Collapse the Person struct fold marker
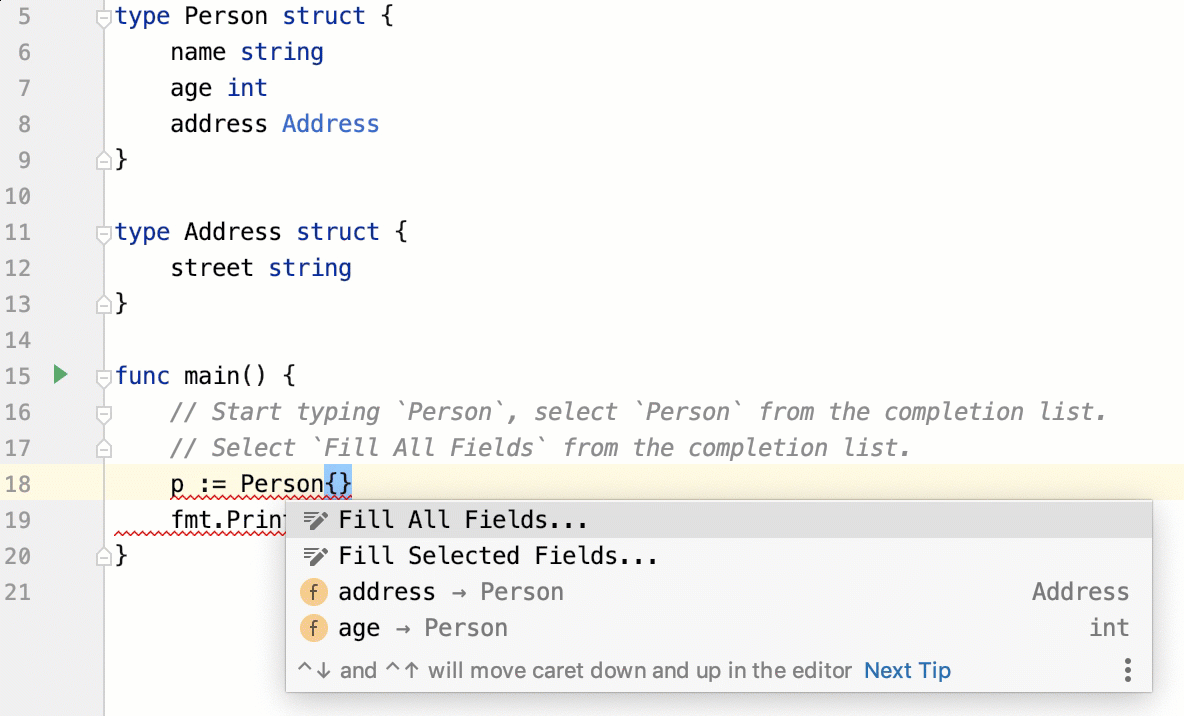The height and width of the screenshot is (716, 1184). tap(102, 17)
